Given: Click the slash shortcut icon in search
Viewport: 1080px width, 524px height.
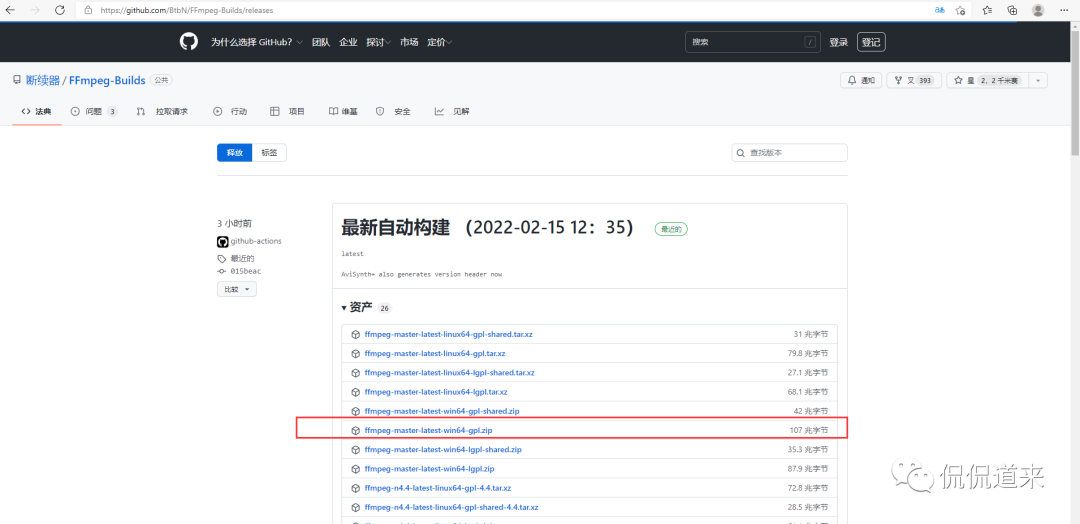Looking at the screenshot, I should [x=810, y=42].
